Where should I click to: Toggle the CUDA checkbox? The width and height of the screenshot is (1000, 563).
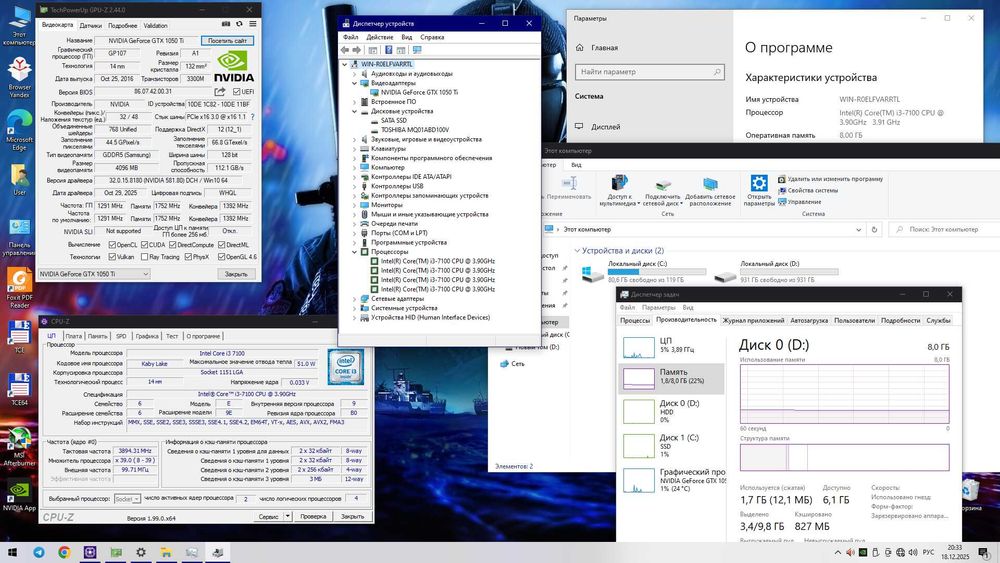pos(145,245)
